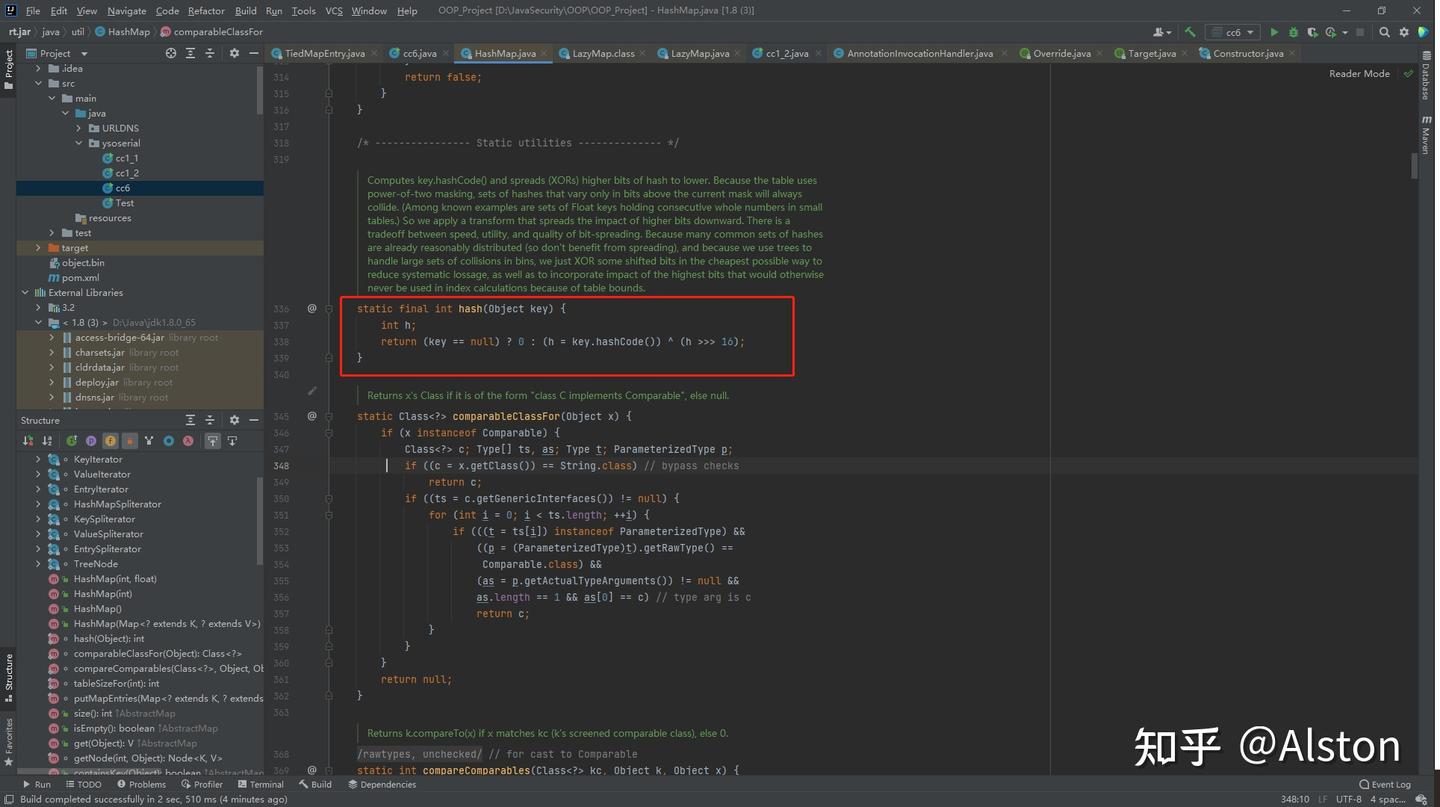The image size is (1440, 807).
Task: Open IDE settings gear in top toolbar
Action: point(1404,32)
